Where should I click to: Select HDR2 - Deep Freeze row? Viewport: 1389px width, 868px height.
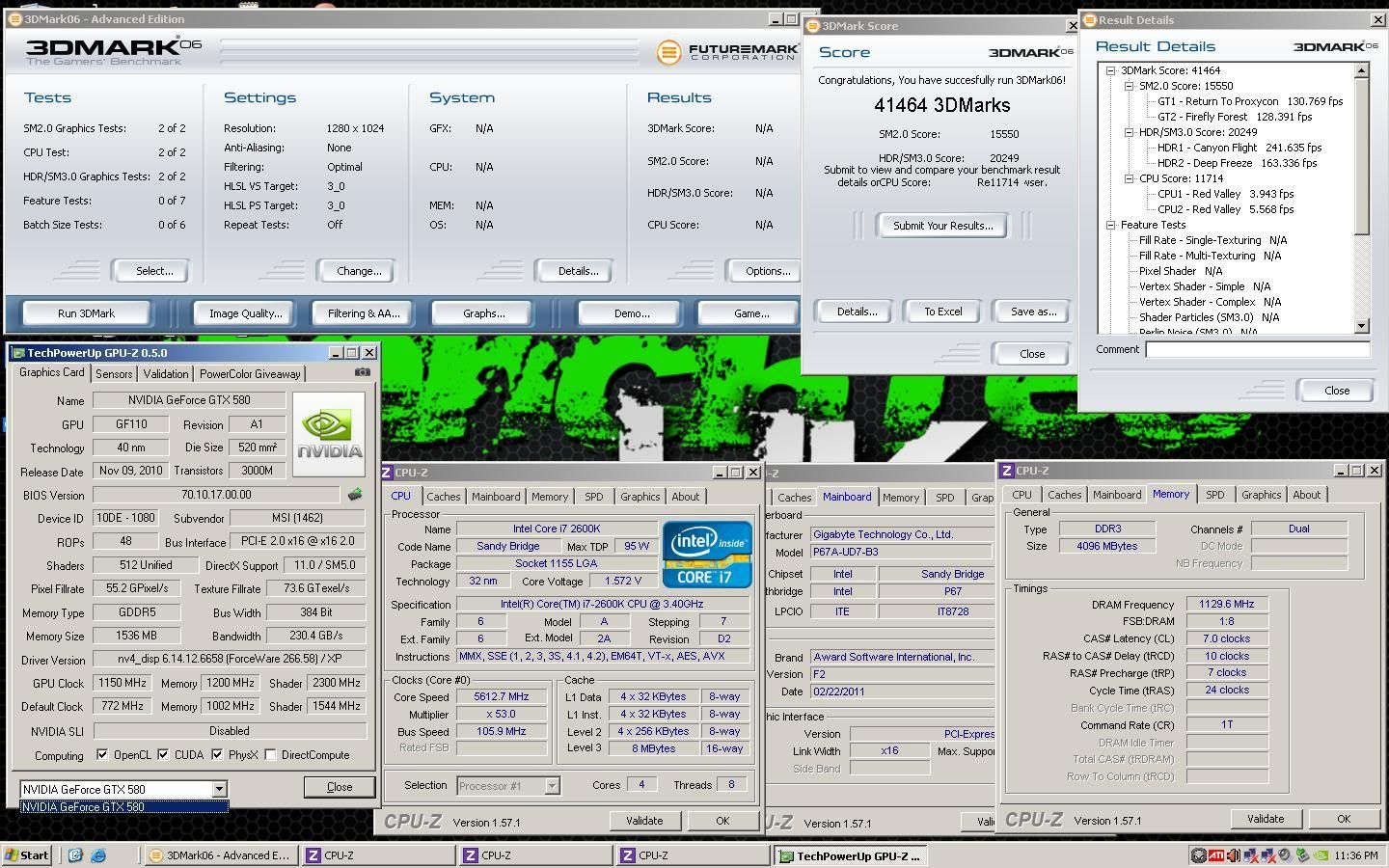pyautogui.click(x=1237, y=163)
